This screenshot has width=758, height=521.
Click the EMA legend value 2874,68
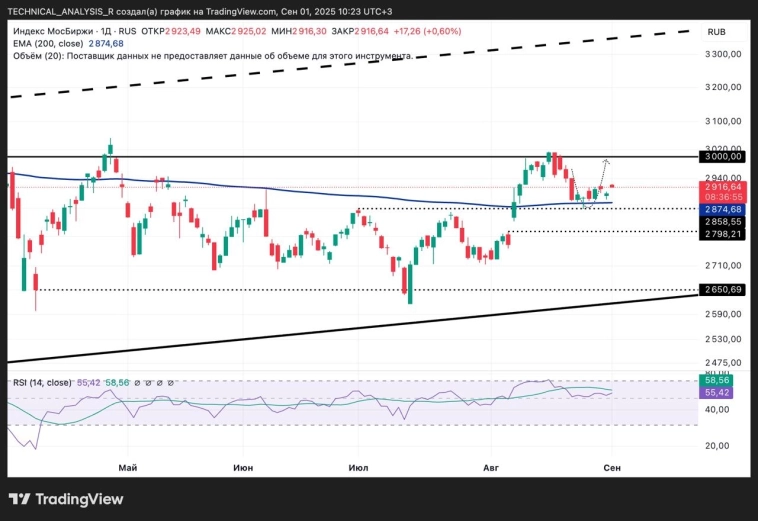106,43
